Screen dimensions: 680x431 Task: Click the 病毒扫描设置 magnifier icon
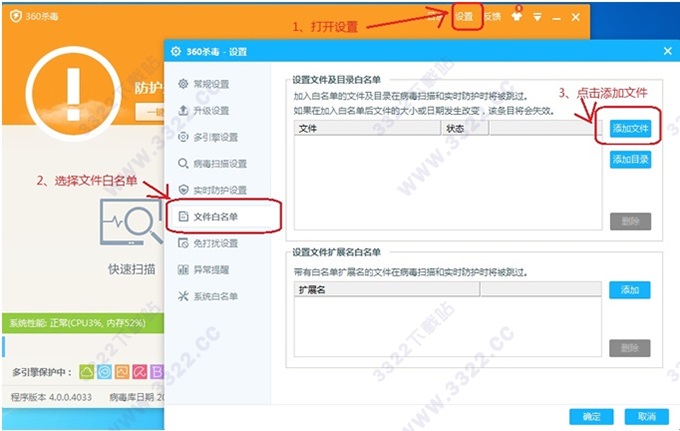point(183,163)
